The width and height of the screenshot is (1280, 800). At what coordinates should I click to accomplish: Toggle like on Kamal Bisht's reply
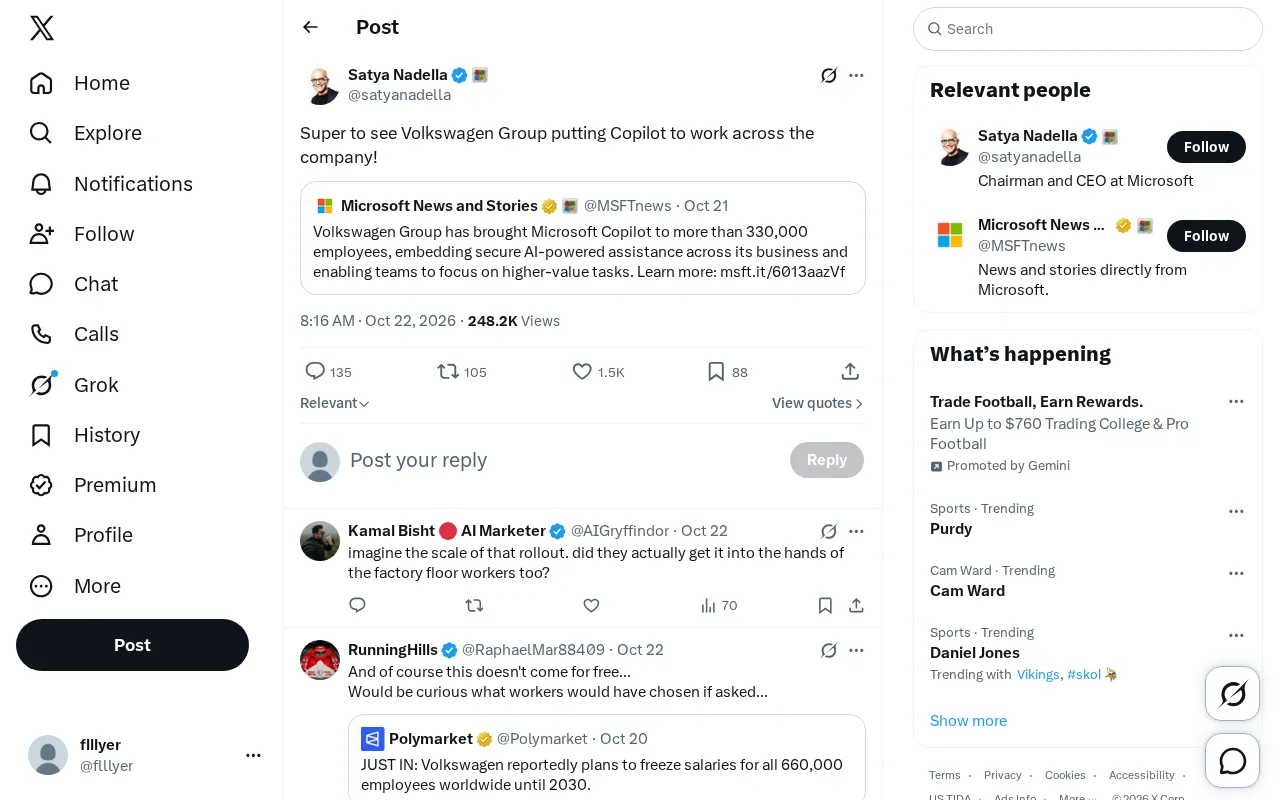coord(591,605)
